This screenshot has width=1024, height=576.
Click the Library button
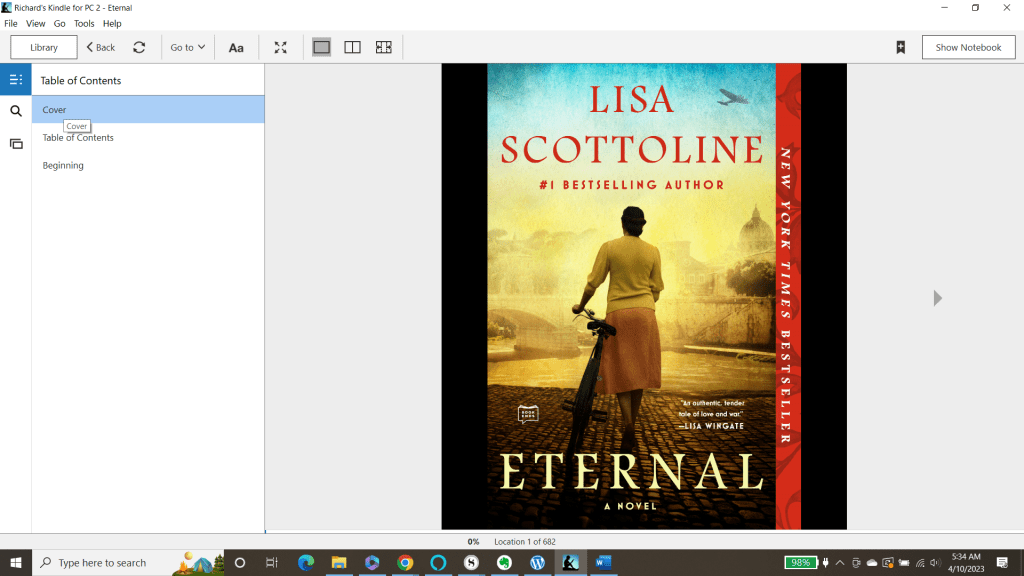44,47
